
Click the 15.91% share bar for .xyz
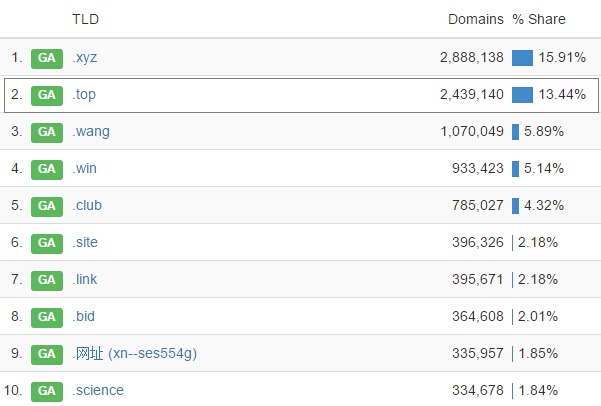(x=522, y=58)
